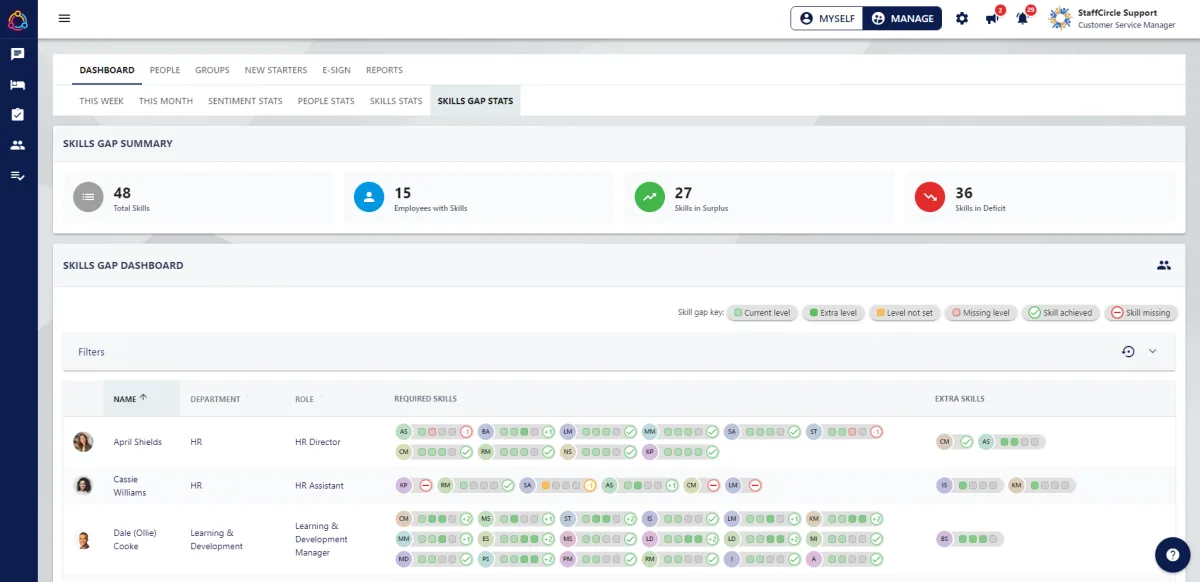Click the BS extra skill for Dale Cooke
Viewport: 1200px width, 582px height.
(x=970, y=538)
